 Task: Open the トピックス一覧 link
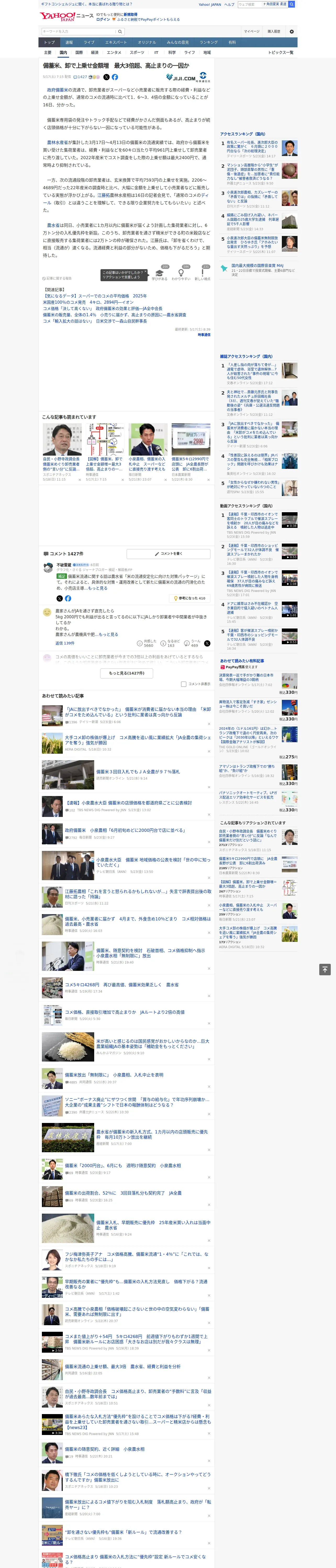coord(281,52)
